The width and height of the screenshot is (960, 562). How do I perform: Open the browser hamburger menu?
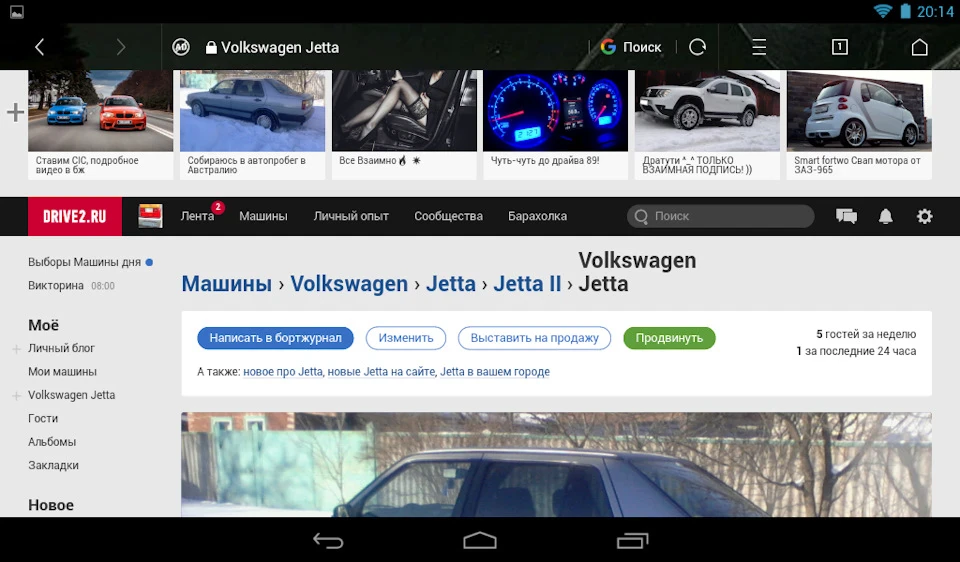[759, 47]
